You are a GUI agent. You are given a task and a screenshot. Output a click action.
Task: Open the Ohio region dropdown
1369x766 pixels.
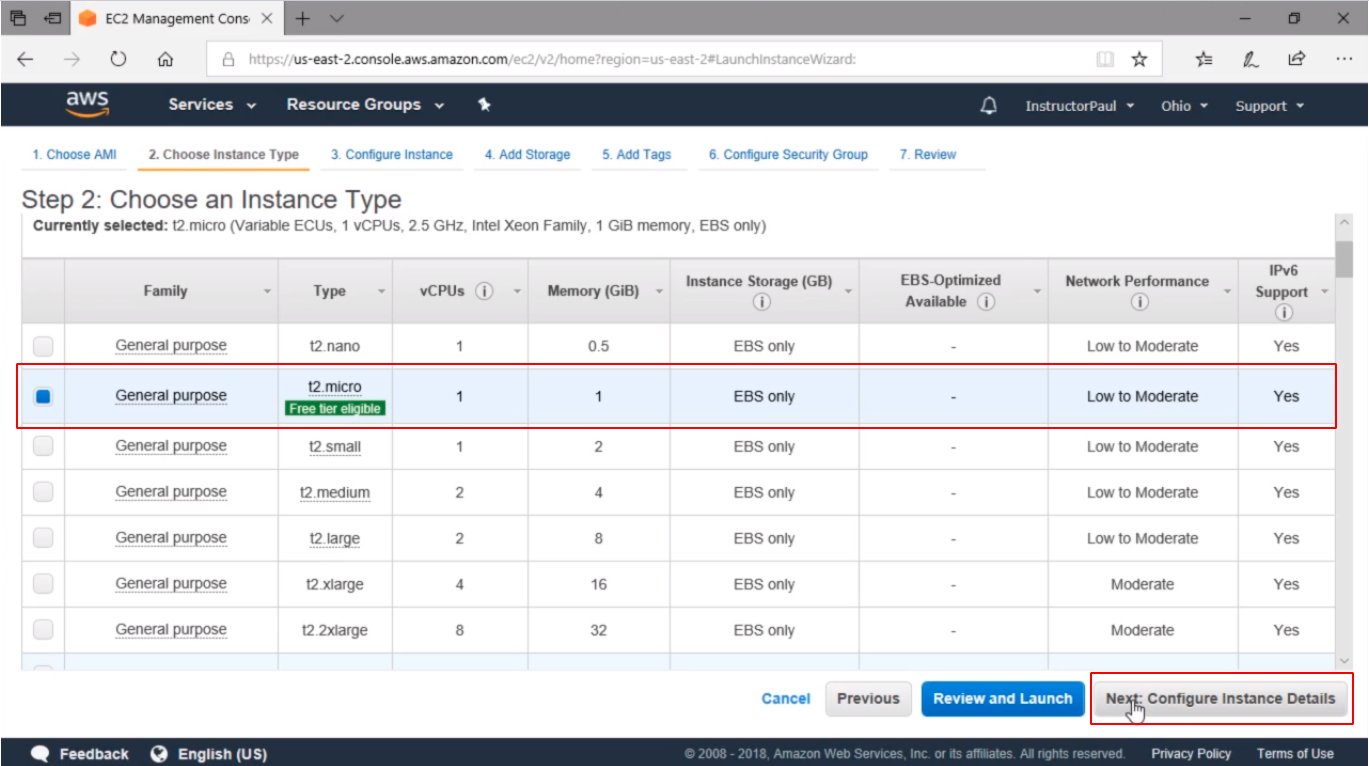(x=1185, y=106)
